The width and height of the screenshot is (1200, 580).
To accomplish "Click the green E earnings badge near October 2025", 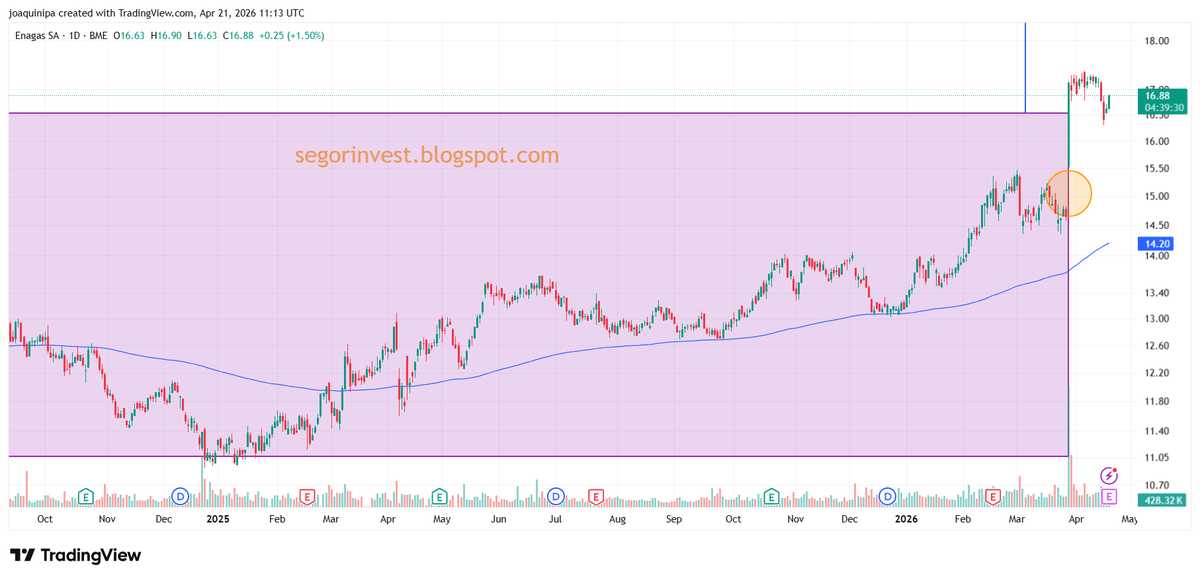I will [771, 496].
